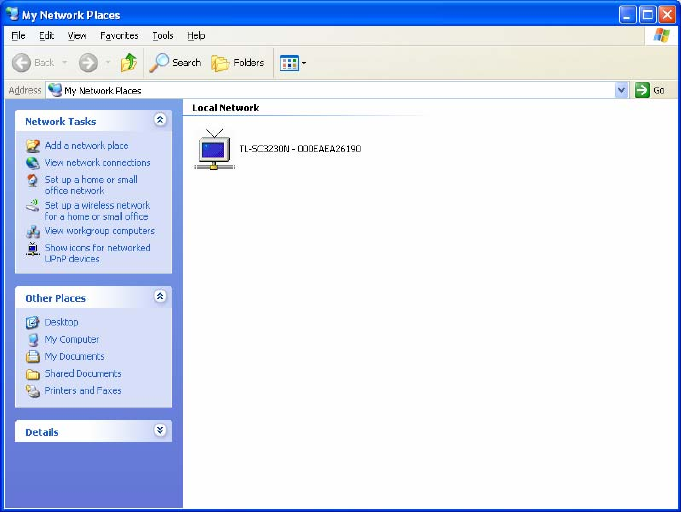This screenshot has height=512, width=681.
Task: Click the View network connections globe icon
Action: tap(33, 163)
